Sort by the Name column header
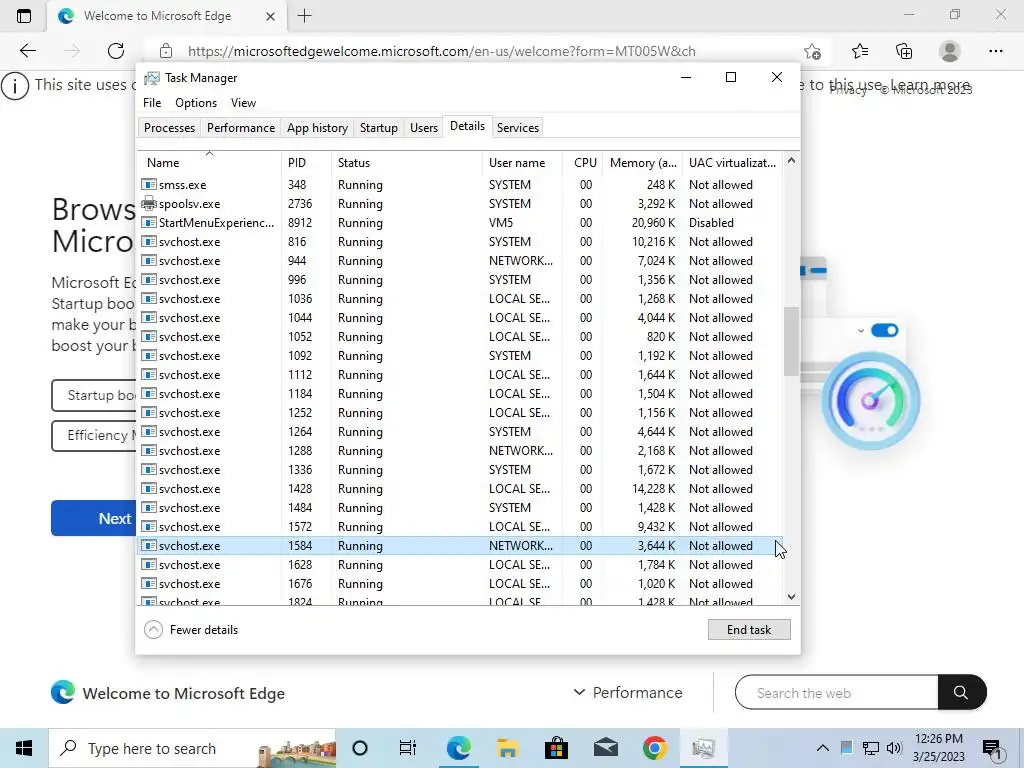The width and height of the screenshot is (1024, 768). tap(209, 163)
